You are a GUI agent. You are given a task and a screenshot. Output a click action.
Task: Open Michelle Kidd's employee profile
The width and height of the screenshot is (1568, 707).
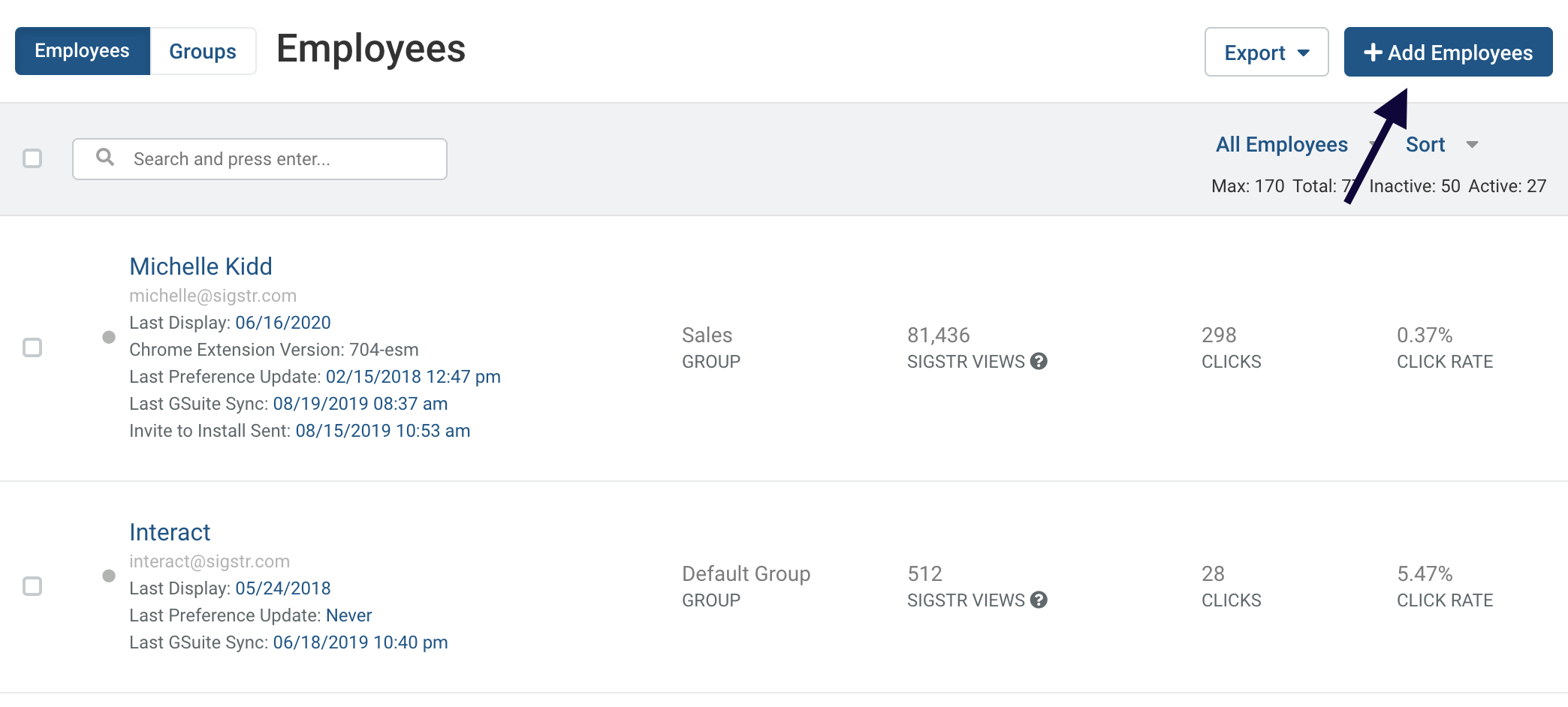click(201, 266)
